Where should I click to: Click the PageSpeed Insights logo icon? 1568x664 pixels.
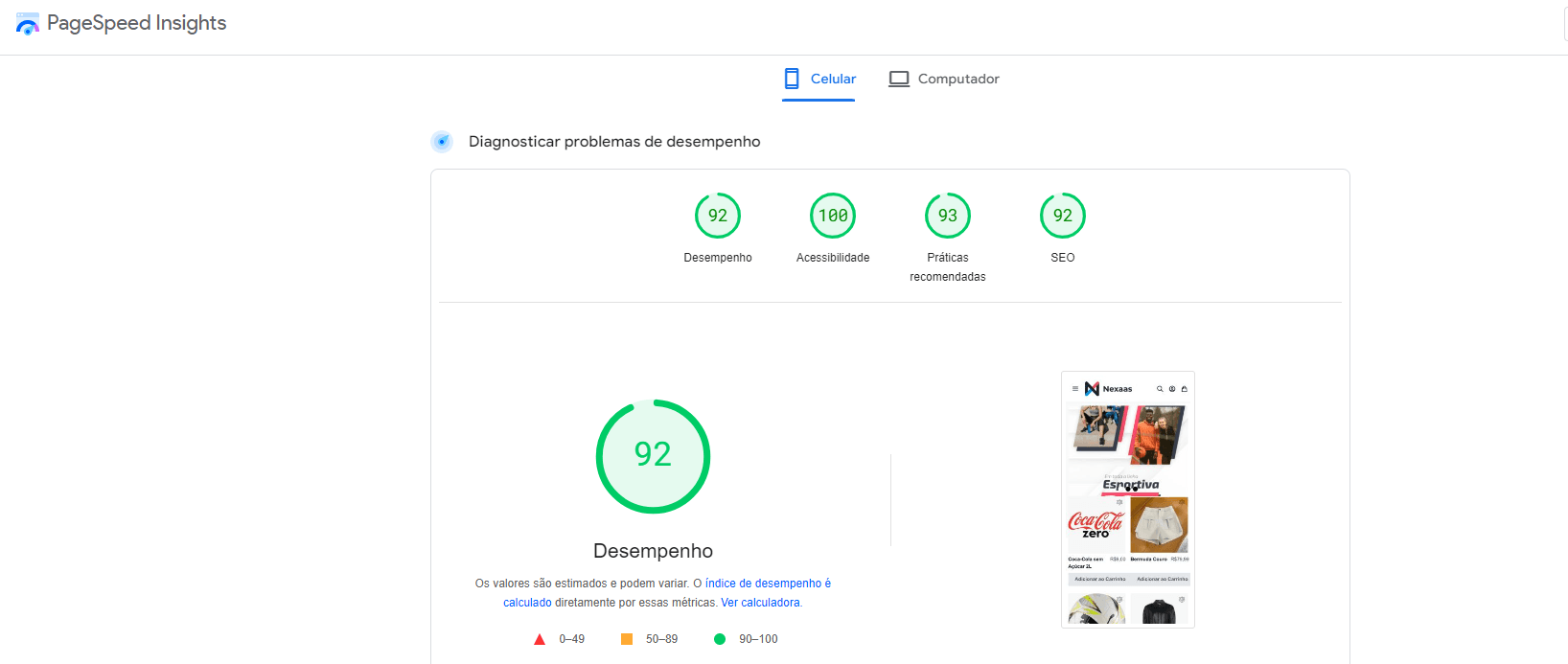point(28,24)
